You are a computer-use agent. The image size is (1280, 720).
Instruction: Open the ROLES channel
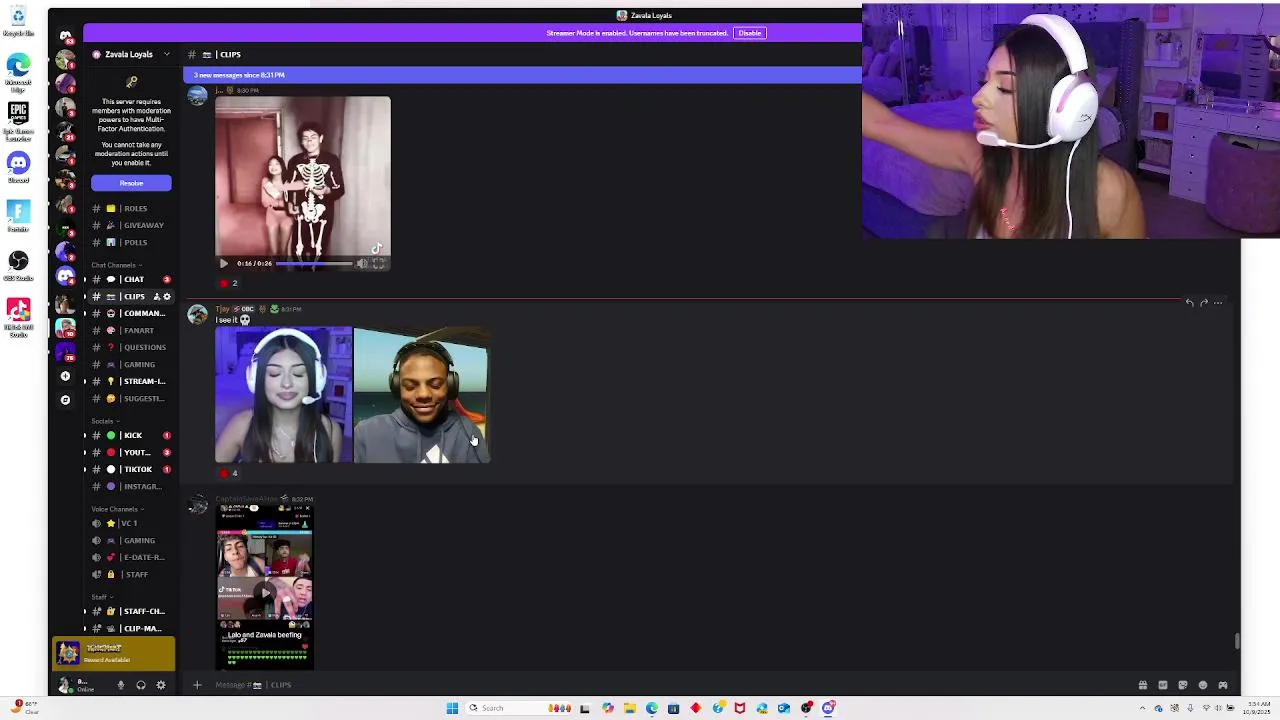click(x=131, y=208)
